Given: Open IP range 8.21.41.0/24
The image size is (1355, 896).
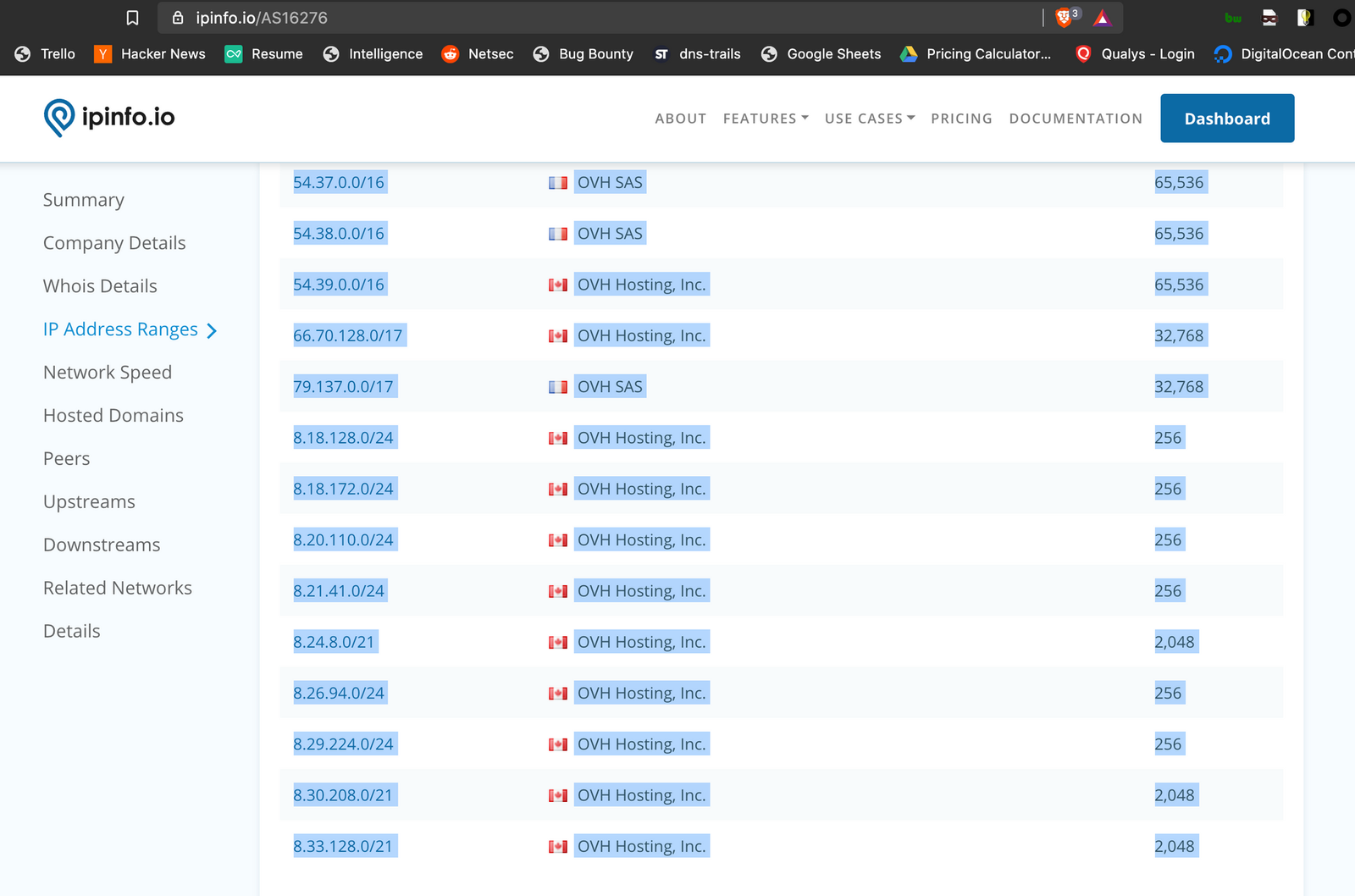Looking at the screenshot, I should coord(339,591).
